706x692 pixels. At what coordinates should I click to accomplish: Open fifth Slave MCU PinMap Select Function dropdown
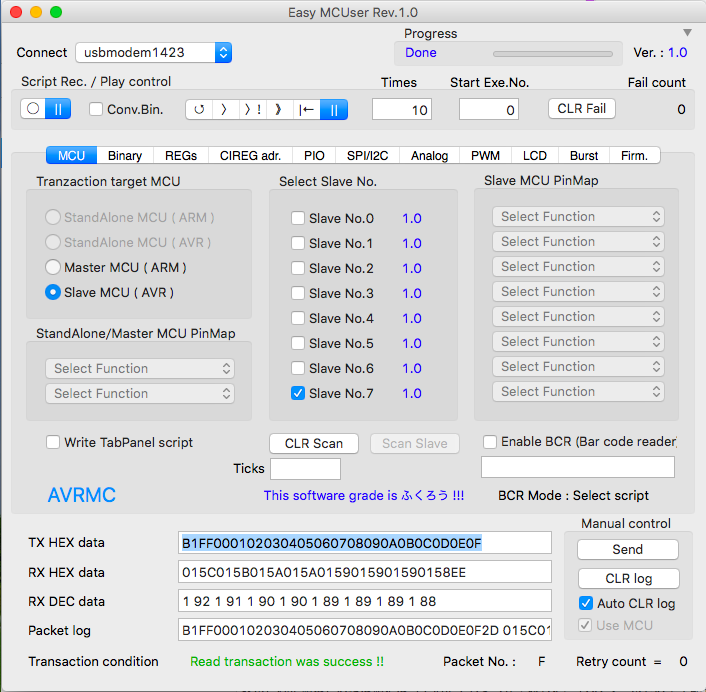tap(578, 317)
